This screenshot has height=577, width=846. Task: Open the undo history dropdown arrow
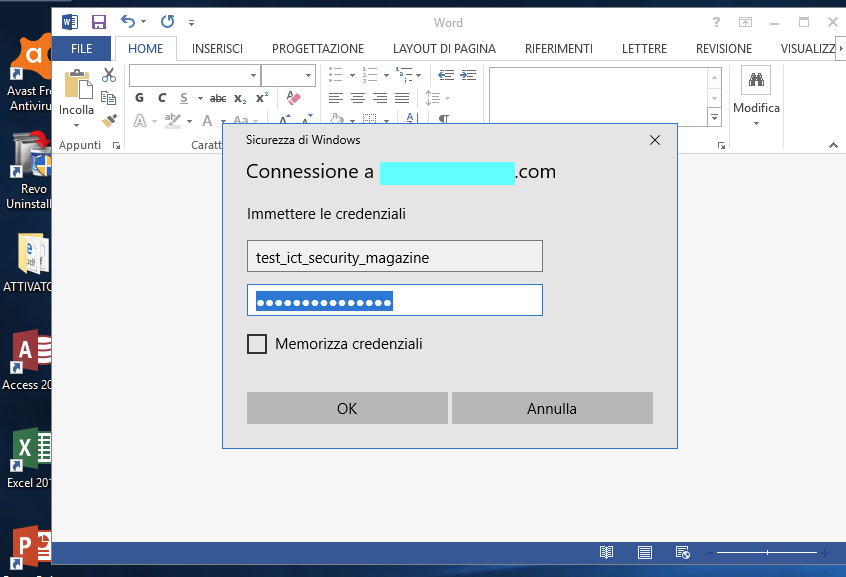[x=144, y=22]
